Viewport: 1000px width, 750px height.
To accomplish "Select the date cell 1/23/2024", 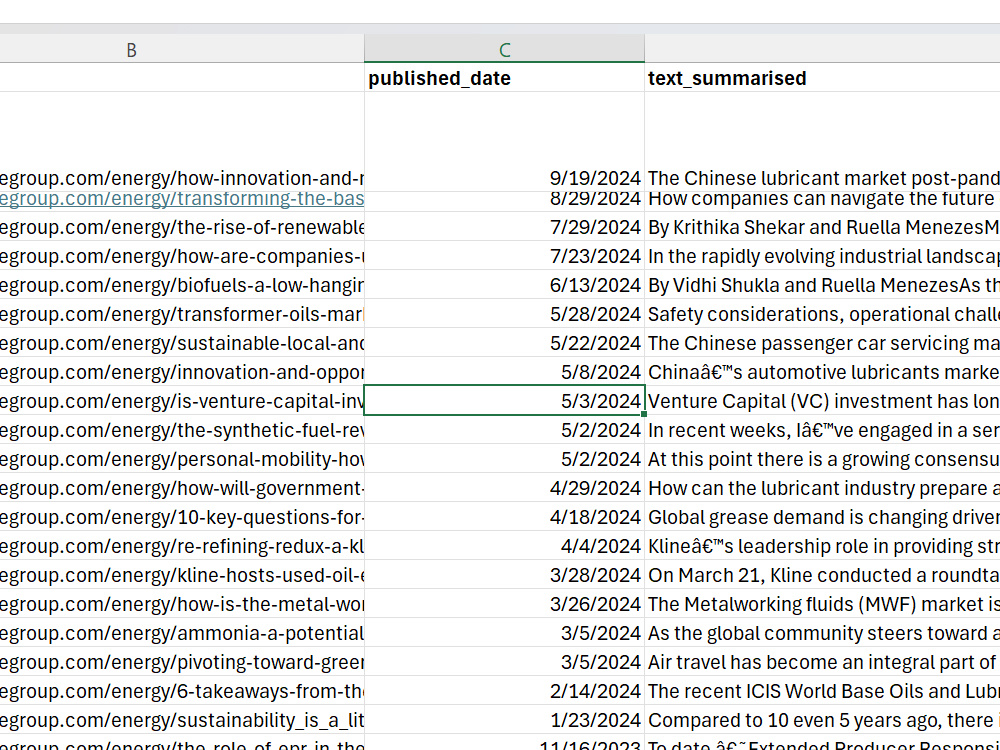I will [x=504, y=720].
